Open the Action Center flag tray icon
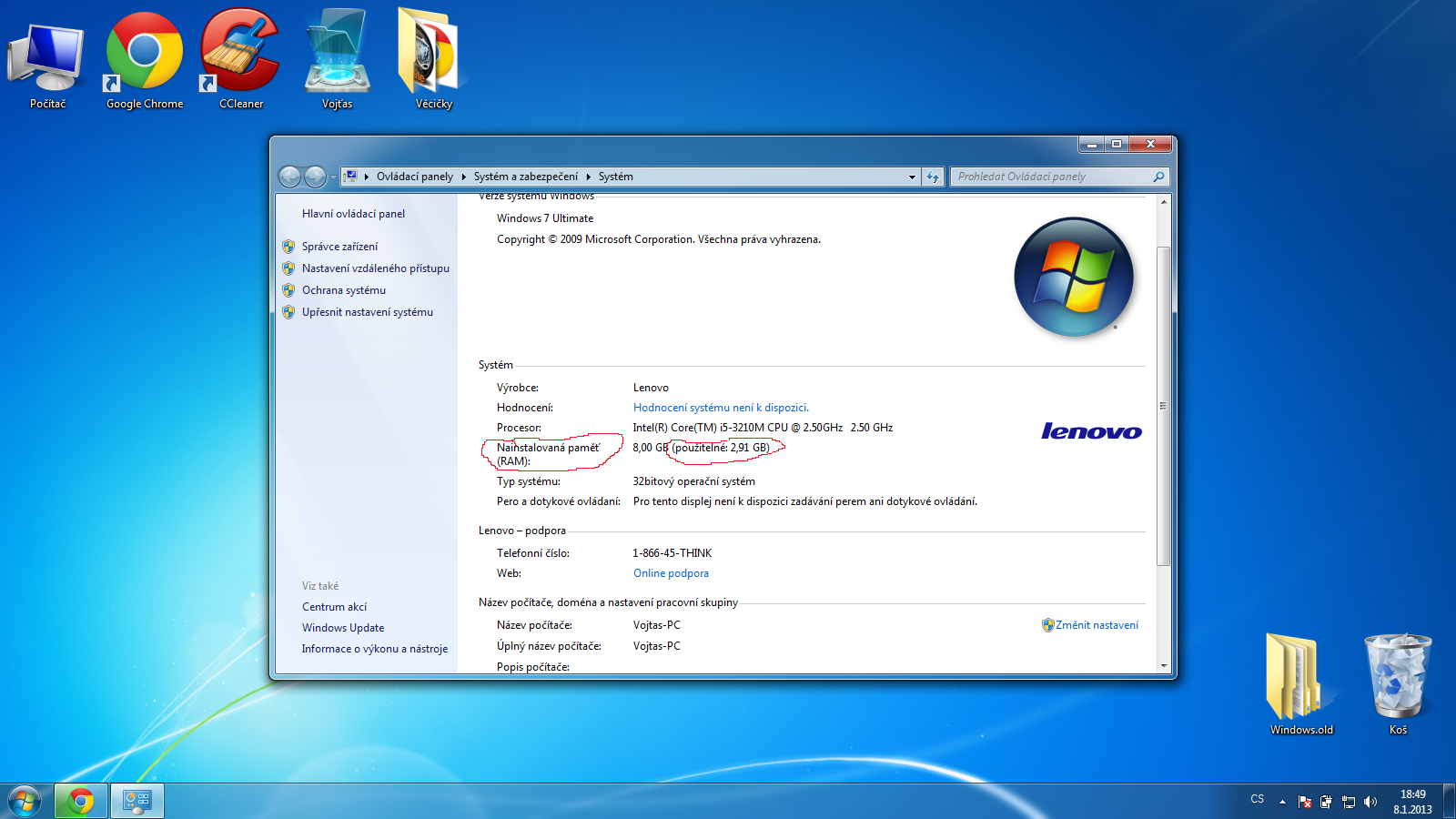 pos(1305,802)
